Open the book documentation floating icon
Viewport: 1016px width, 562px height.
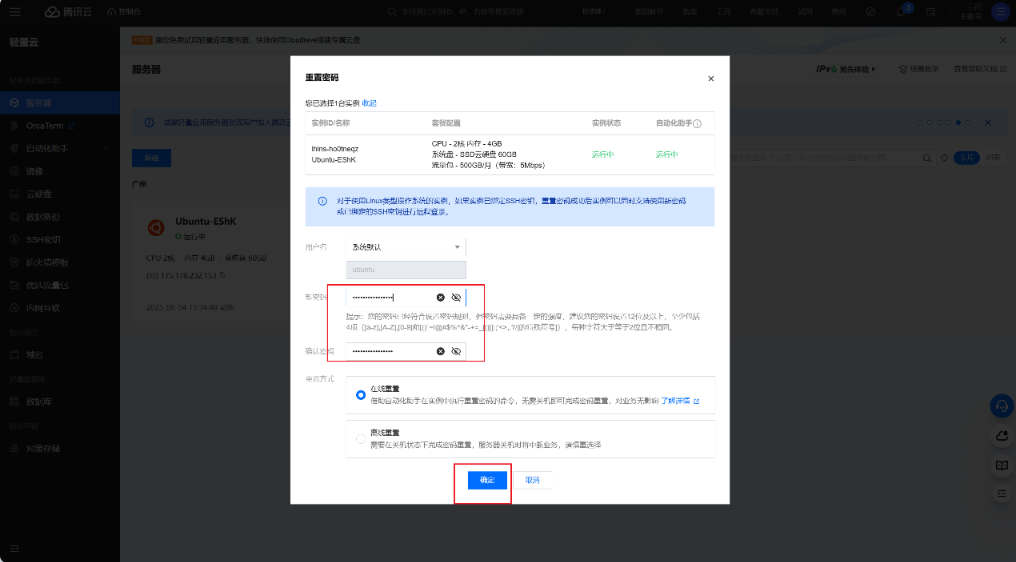click(x=1002, y=465)
